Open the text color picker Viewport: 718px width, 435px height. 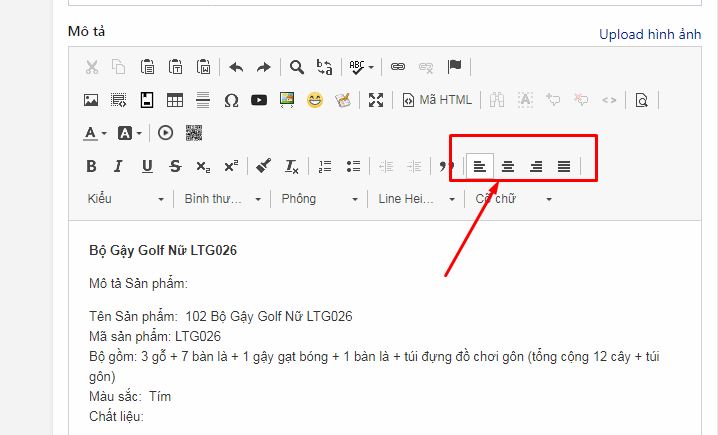[95, 132]
